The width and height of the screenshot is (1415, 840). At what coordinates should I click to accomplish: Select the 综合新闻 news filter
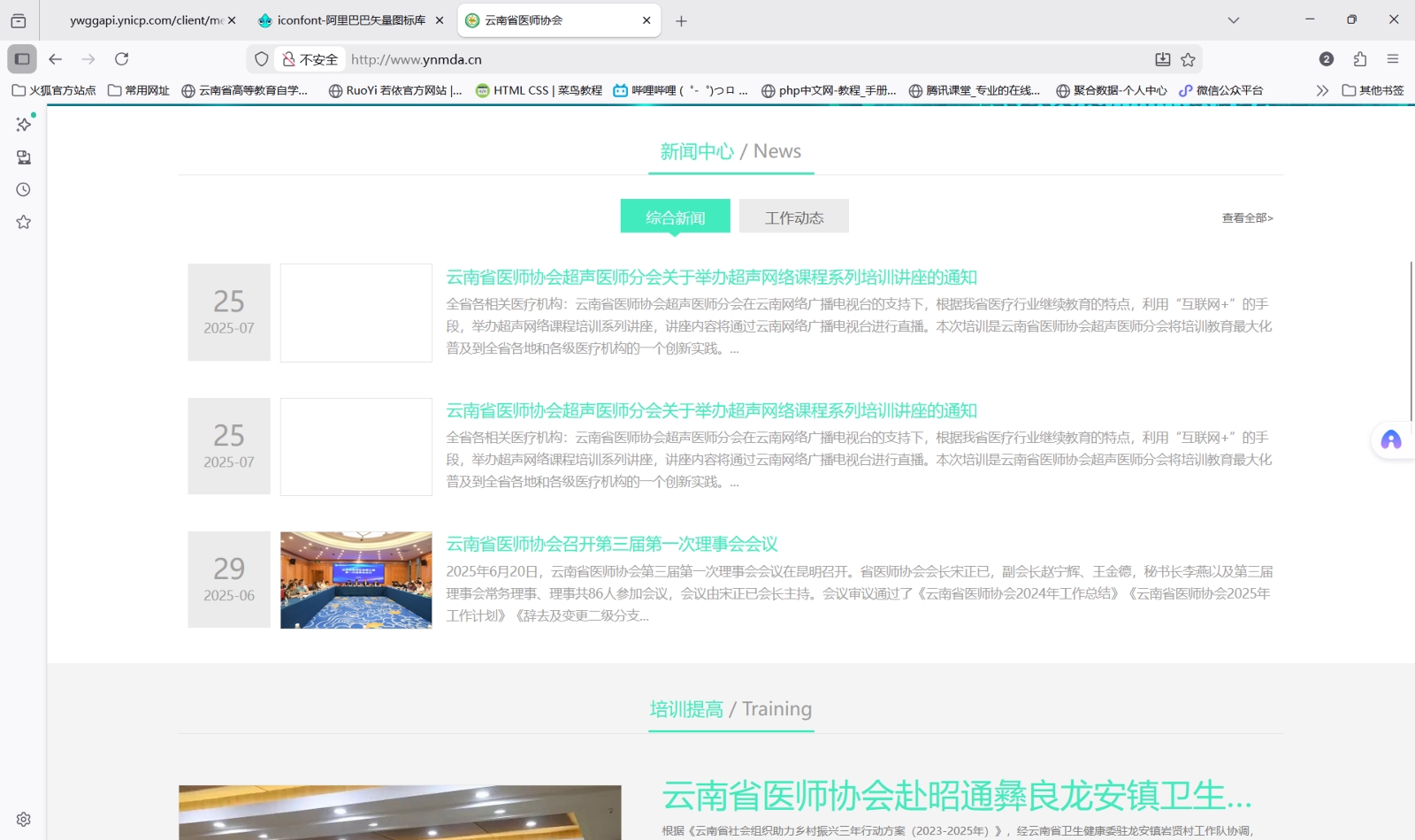[675, 216]
